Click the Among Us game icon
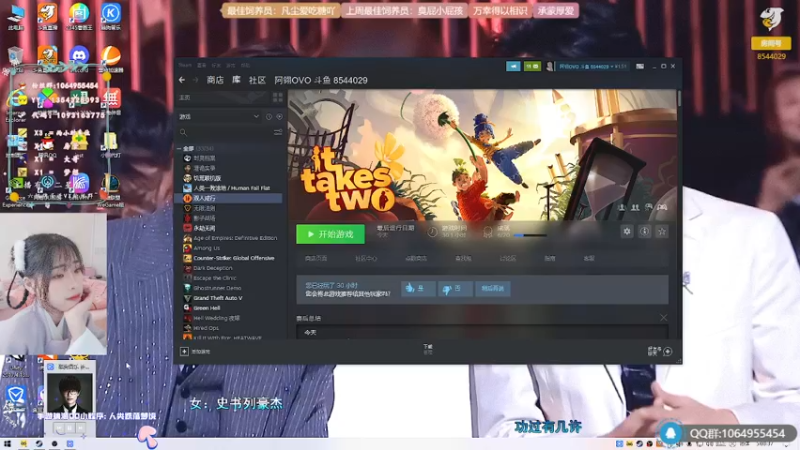The height and width of the screenshot is (450, 800). pos(187,248)
